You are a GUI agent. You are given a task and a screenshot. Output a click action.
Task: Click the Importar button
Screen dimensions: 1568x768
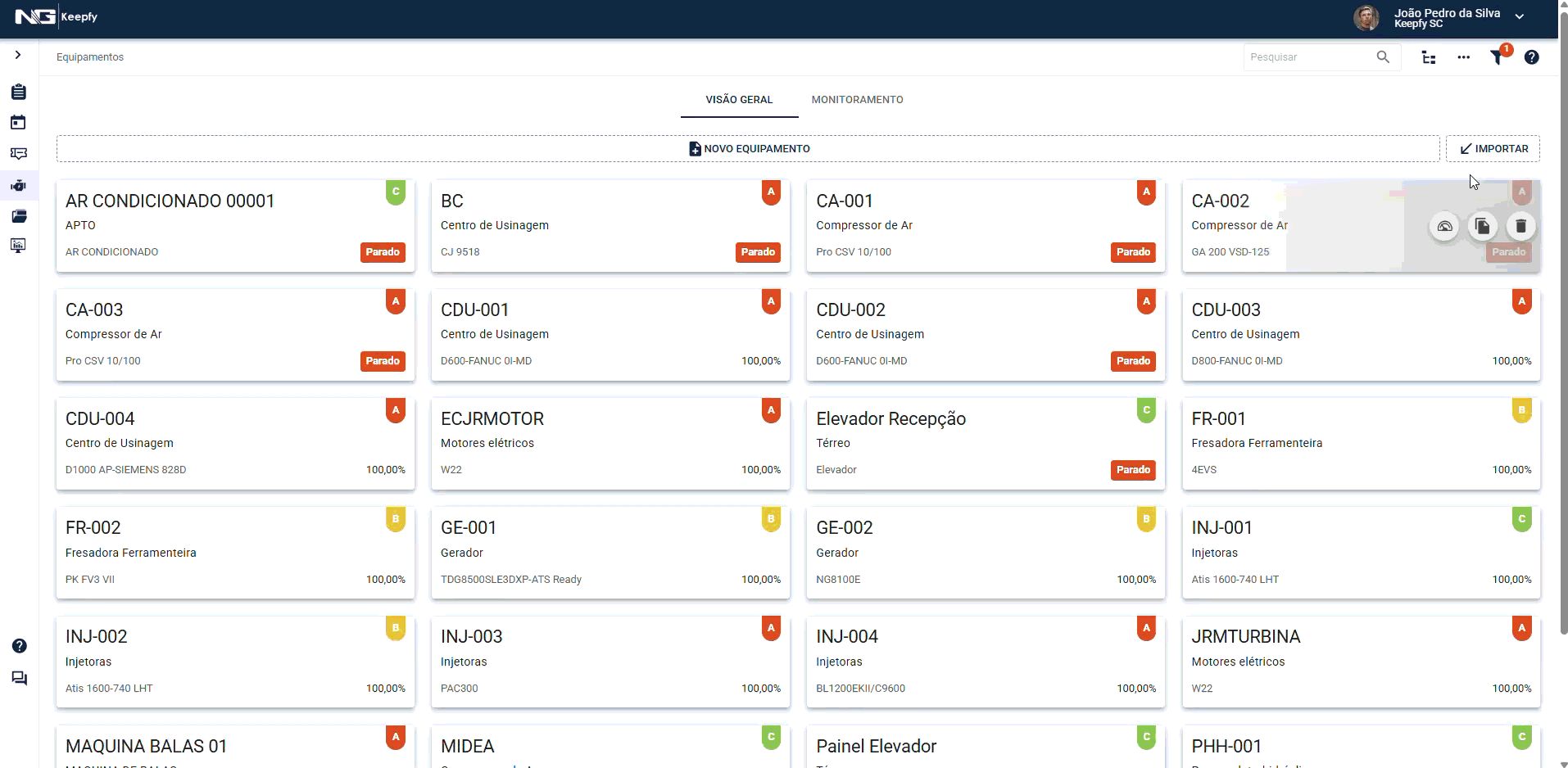(x=1493, y=149)
